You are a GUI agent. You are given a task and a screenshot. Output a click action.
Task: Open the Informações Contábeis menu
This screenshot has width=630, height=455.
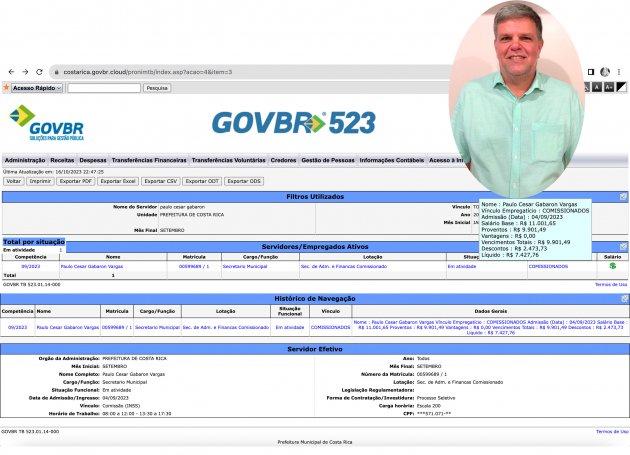coord(392,160)
